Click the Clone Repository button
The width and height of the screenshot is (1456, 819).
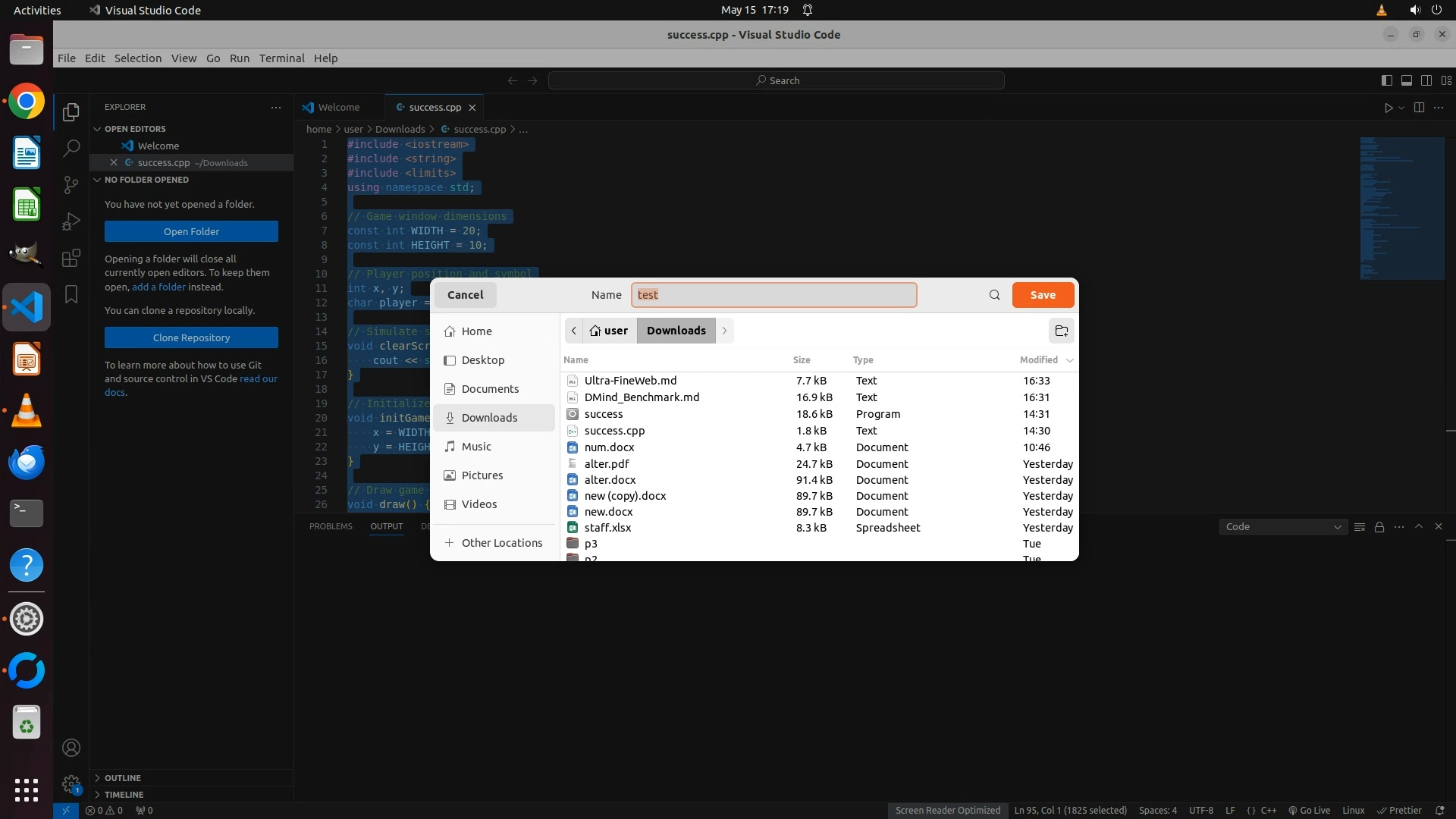coord(191,337)
